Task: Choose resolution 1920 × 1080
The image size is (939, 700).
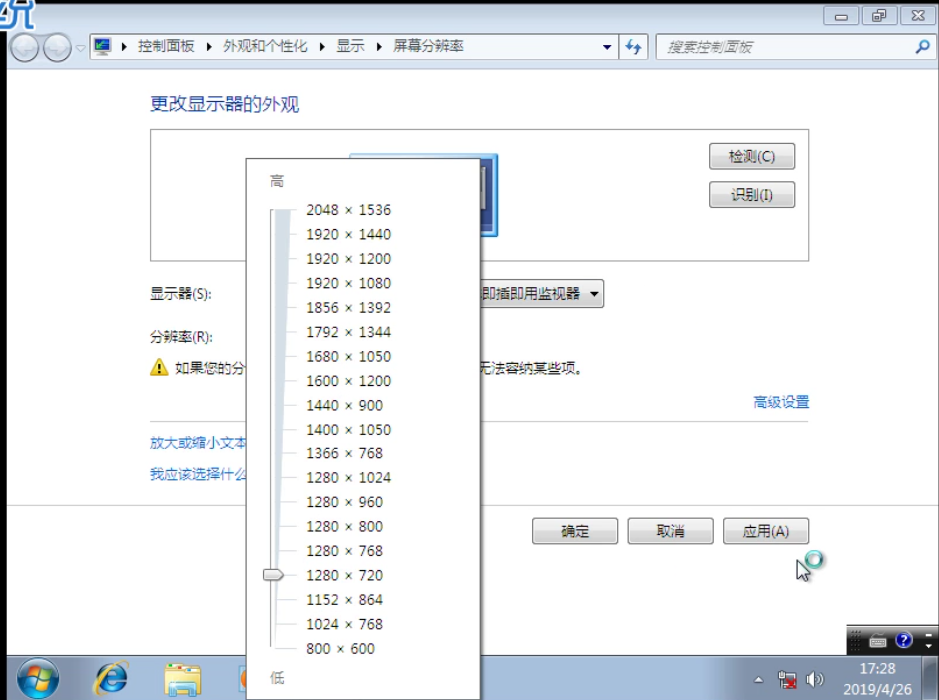Action: [348, 283]
